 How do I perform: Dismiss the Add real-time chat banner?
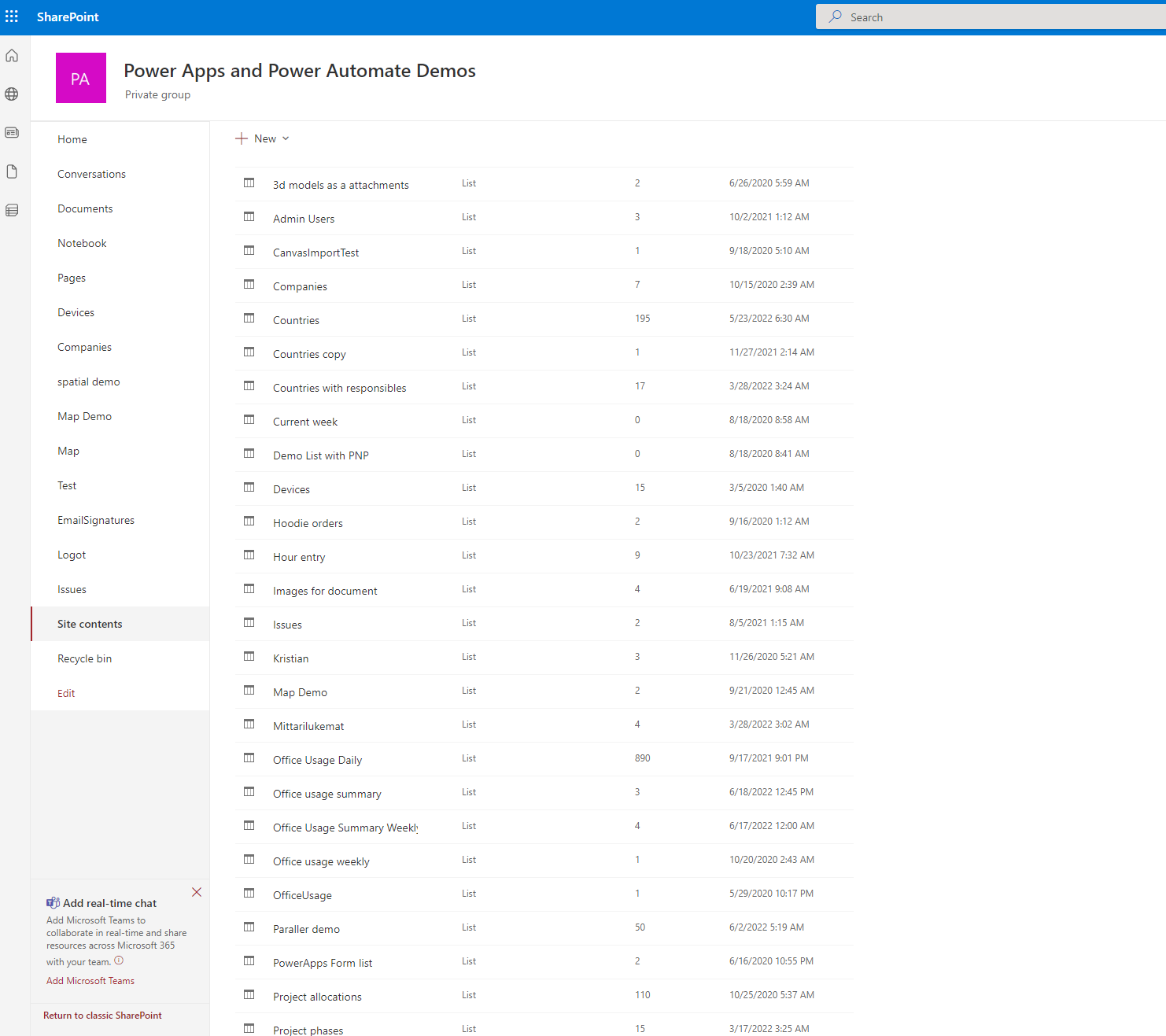click(x=197, y=892)
